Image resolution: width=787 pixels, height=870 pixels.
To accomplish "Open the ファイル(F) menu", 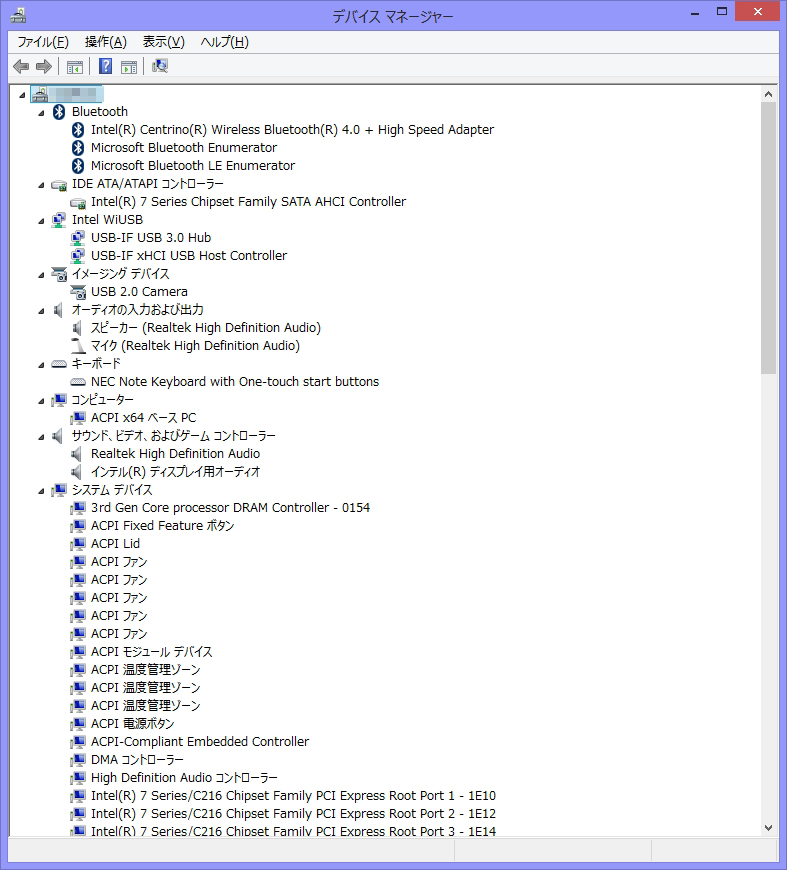I will click(43, 42).
